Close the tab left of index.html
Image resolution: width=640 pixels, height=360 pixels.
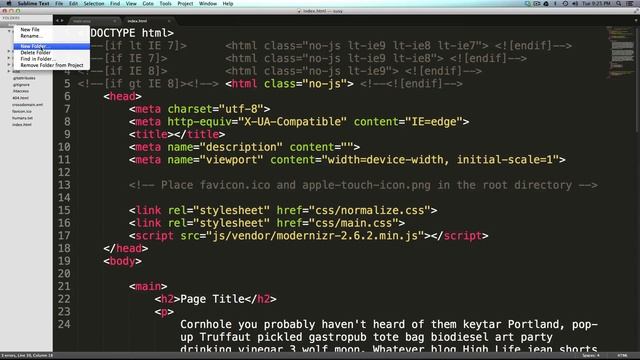pyautogui.click(x=114, y=21)
